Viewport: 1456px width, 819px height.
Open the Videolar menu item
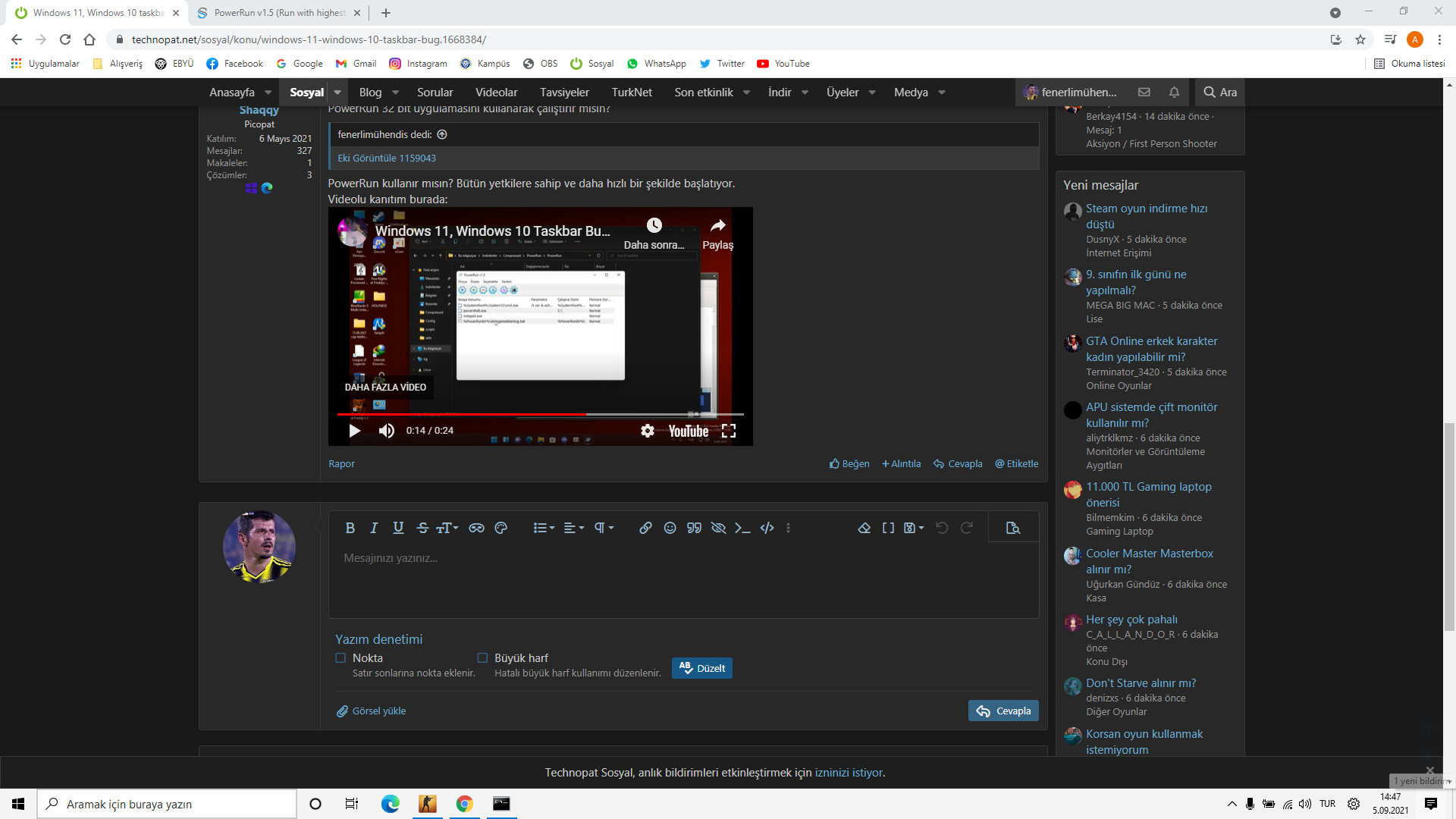pyautogui.click(x=496, y=93)
